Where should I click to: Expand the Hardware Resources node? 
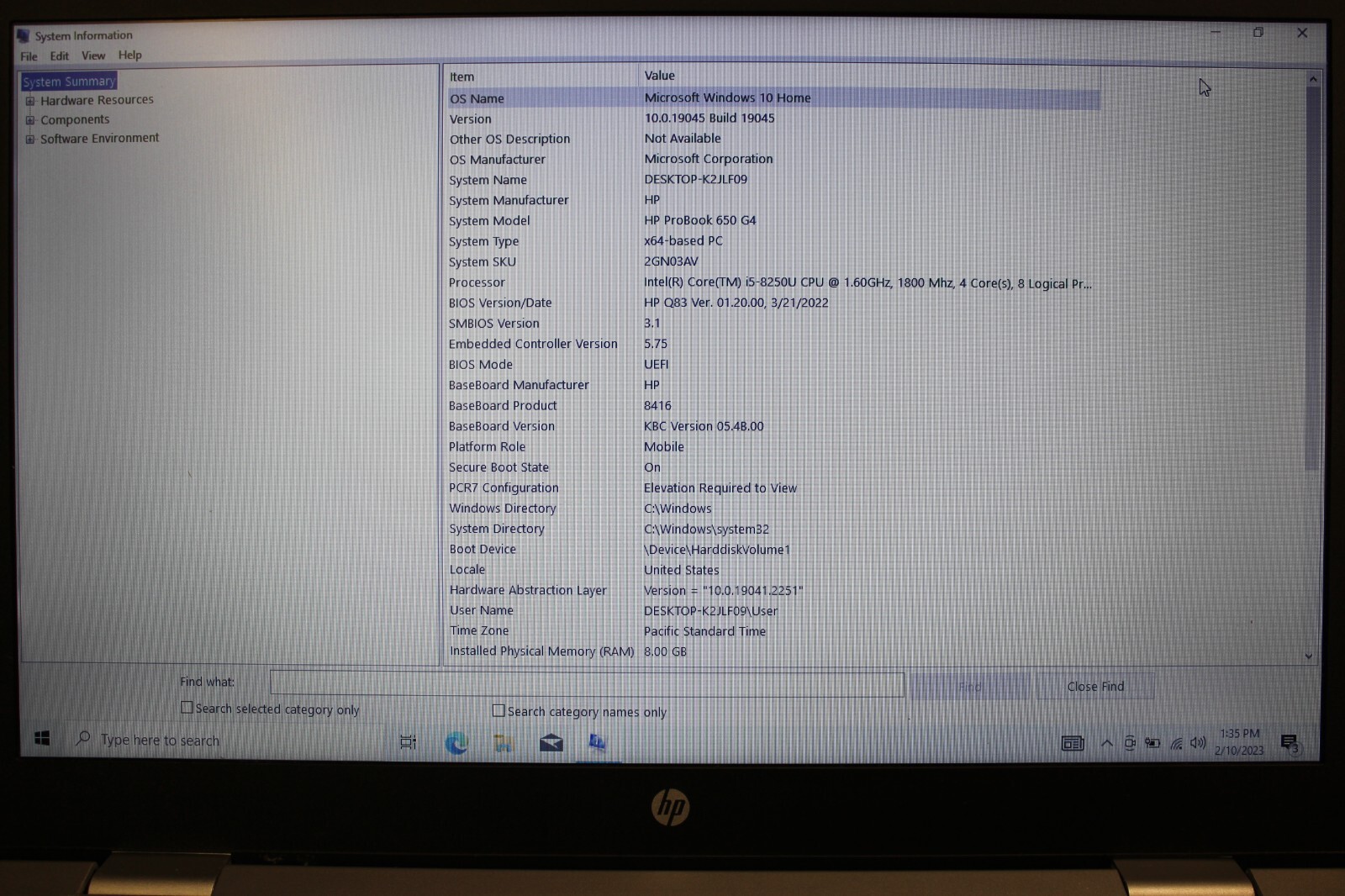30,101
